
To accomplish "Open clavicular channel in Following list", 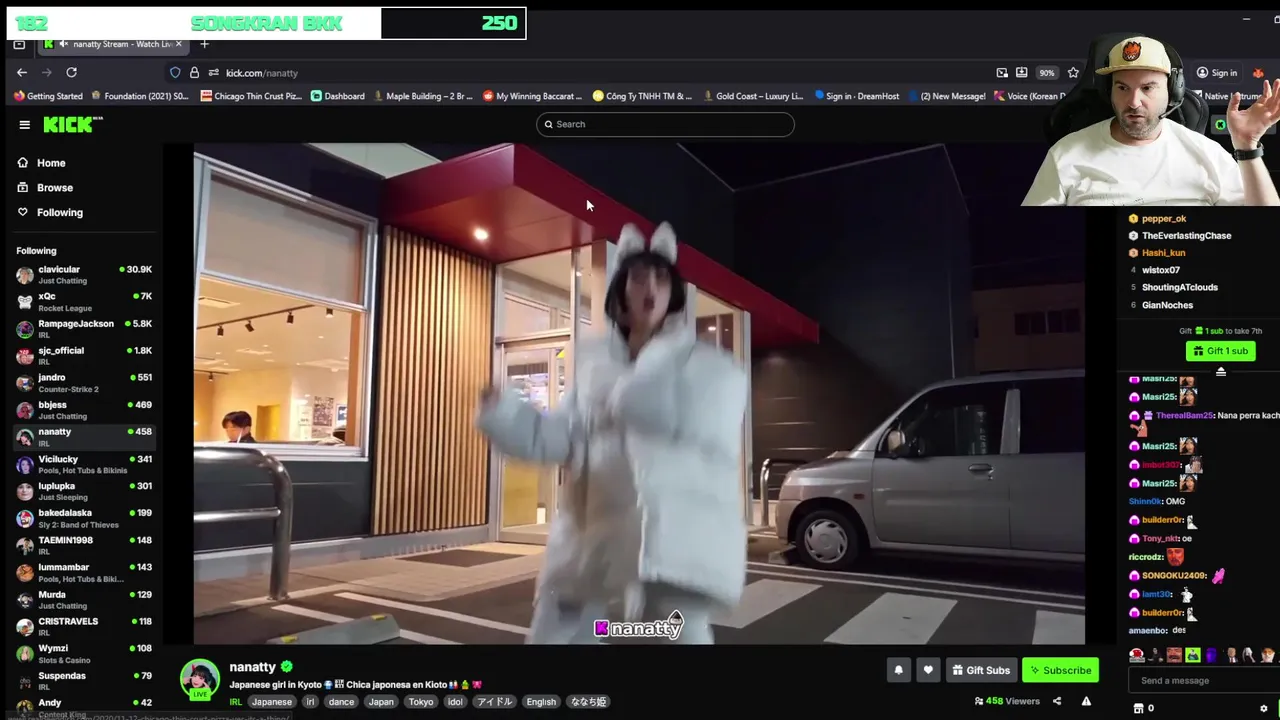I will (x=84, y=274).
